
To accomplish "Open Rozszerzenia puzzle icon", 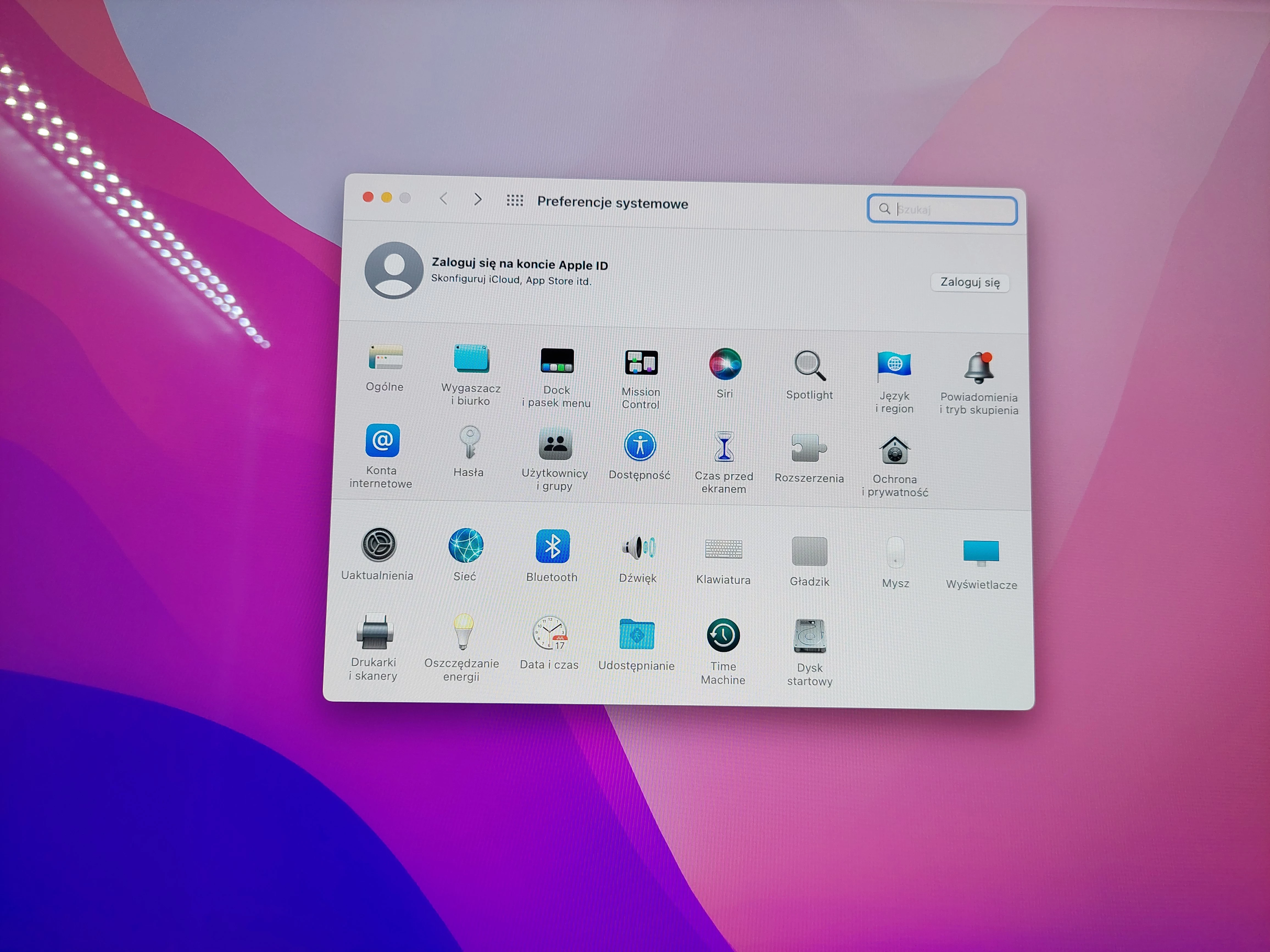I will click(809, 448).
